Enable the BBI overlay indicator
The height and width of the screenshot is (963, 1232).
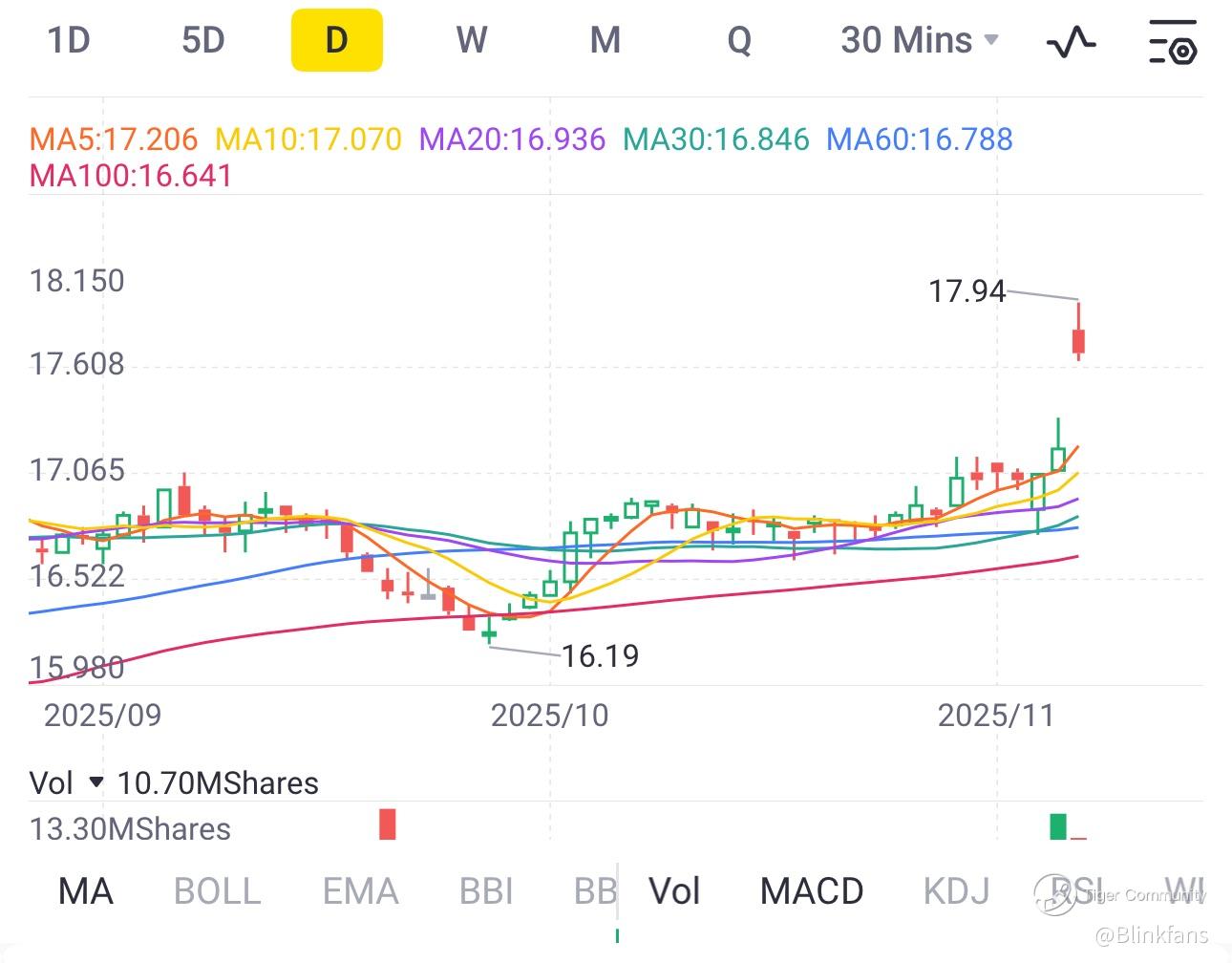[x=487, y=891]
